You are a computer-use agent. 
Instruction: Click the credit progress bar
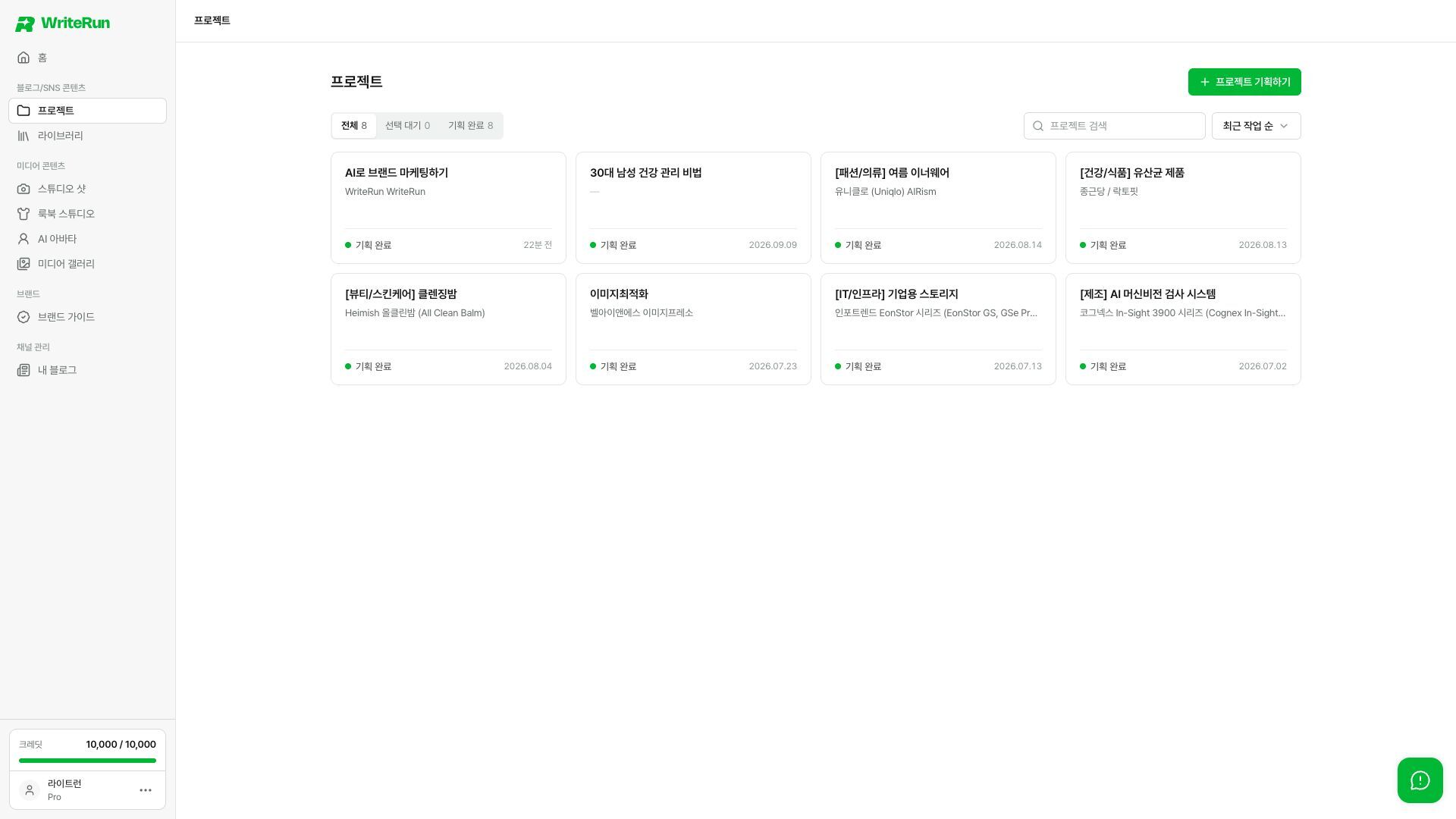point(87,761)
